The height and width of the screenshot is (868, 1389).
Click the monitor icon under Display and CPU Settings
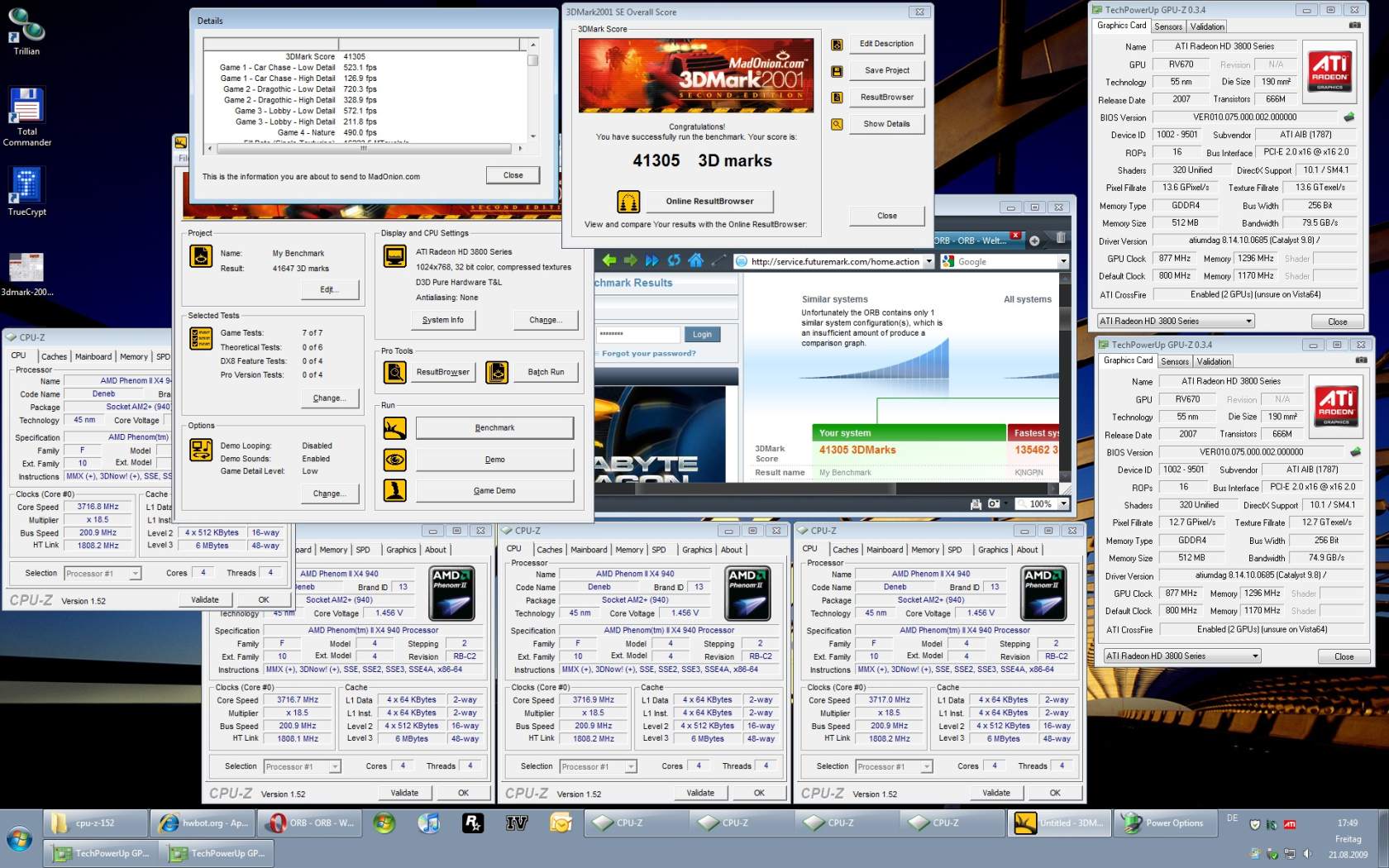[395, 256]
